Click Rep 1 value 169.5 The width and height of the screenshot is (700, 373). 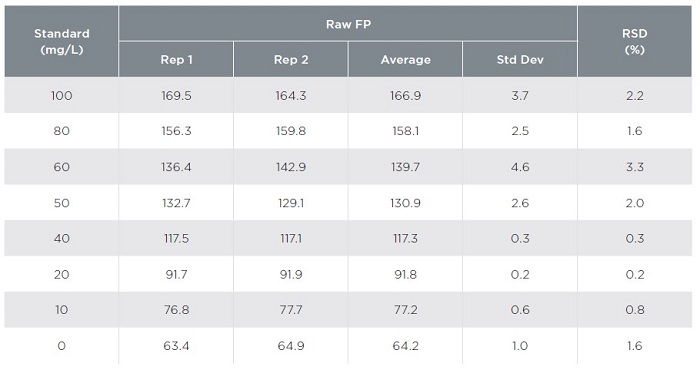tap(176, 95)
